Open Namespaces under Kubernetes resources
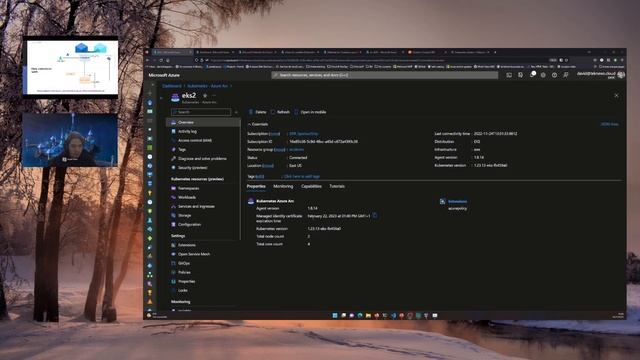 188,188
